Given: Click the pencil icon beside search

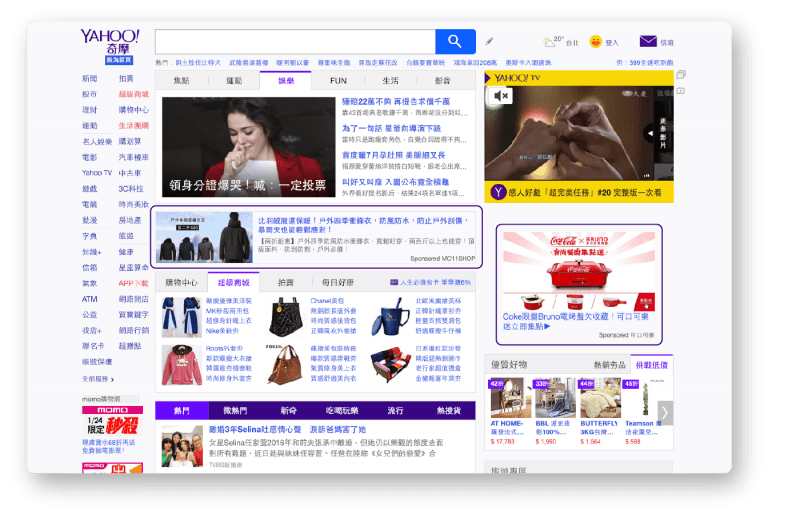Looking at the screenshot, I should click(489, 41).
